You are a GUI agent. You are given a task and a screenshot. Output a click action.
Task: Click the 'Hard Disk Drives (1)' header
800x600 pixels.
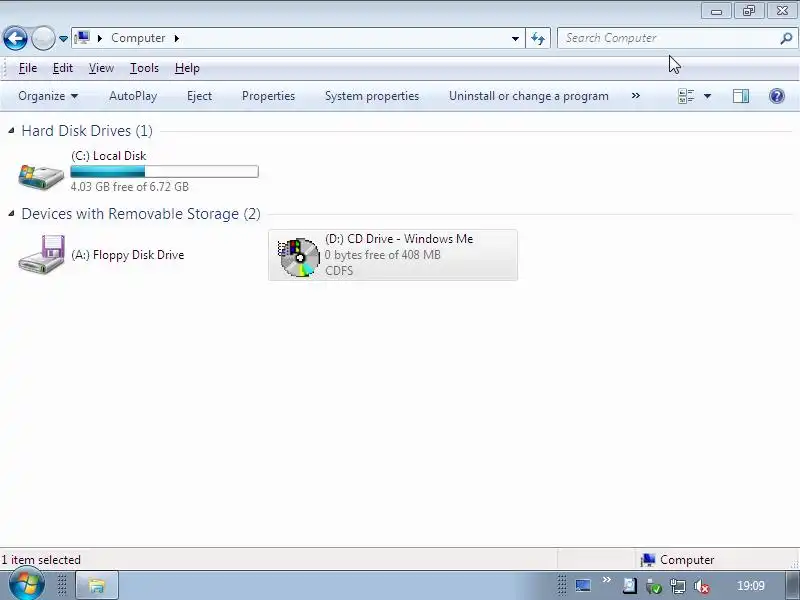coord(87,131)
